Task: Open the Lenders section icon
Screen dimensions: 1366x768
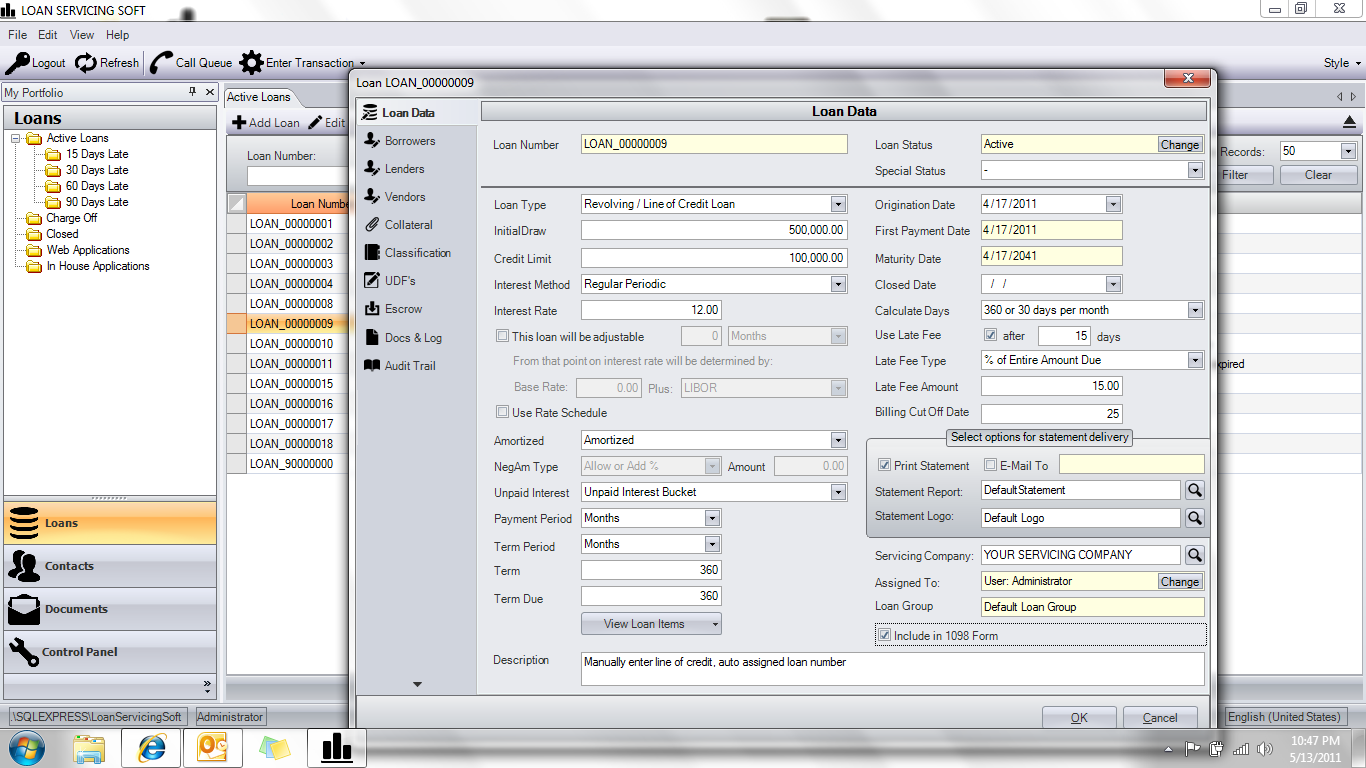Action: pyautogui.click(x=372, y=169)
